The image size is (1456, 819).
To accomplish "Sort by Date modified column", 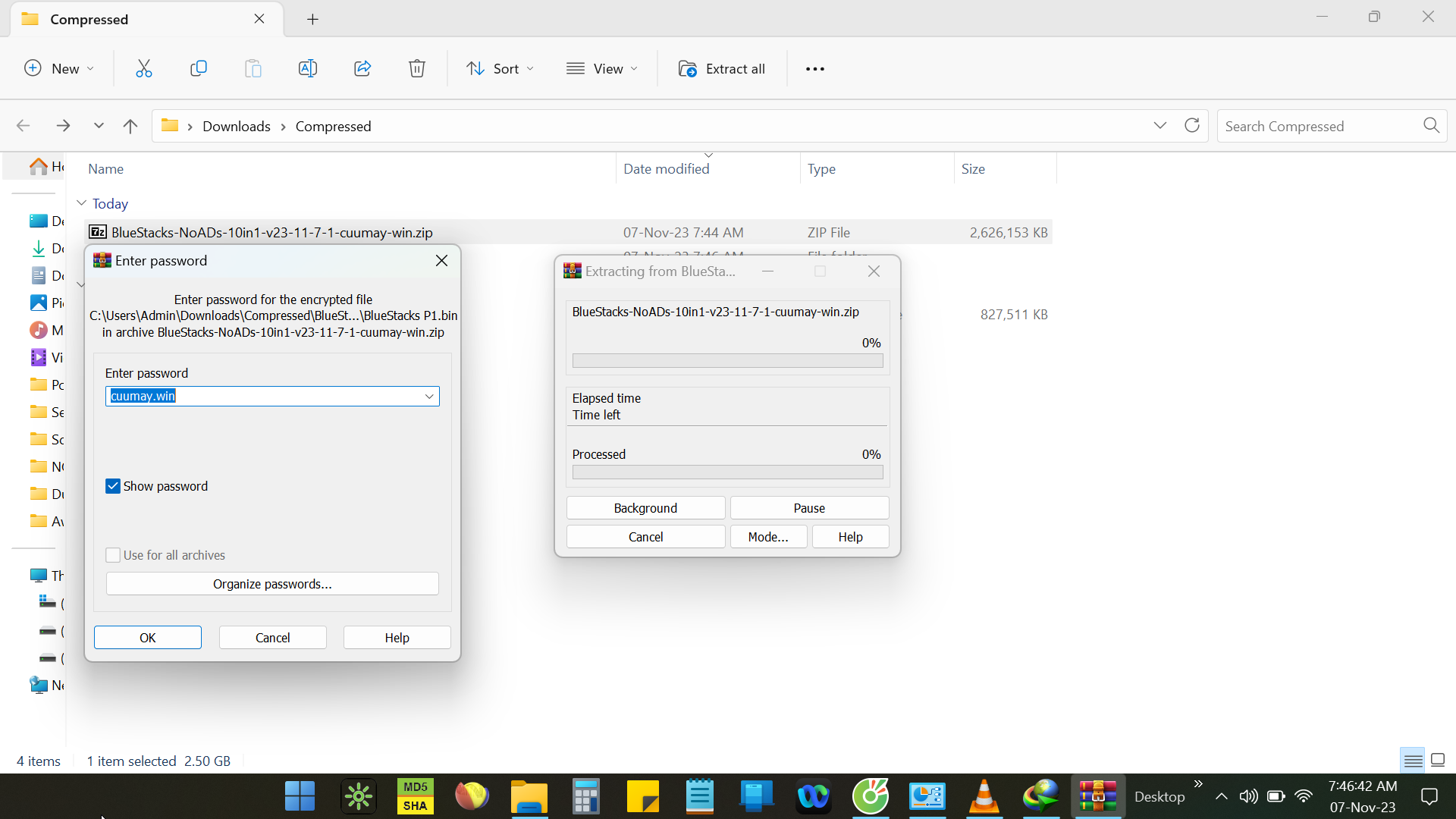I will 667,168.
